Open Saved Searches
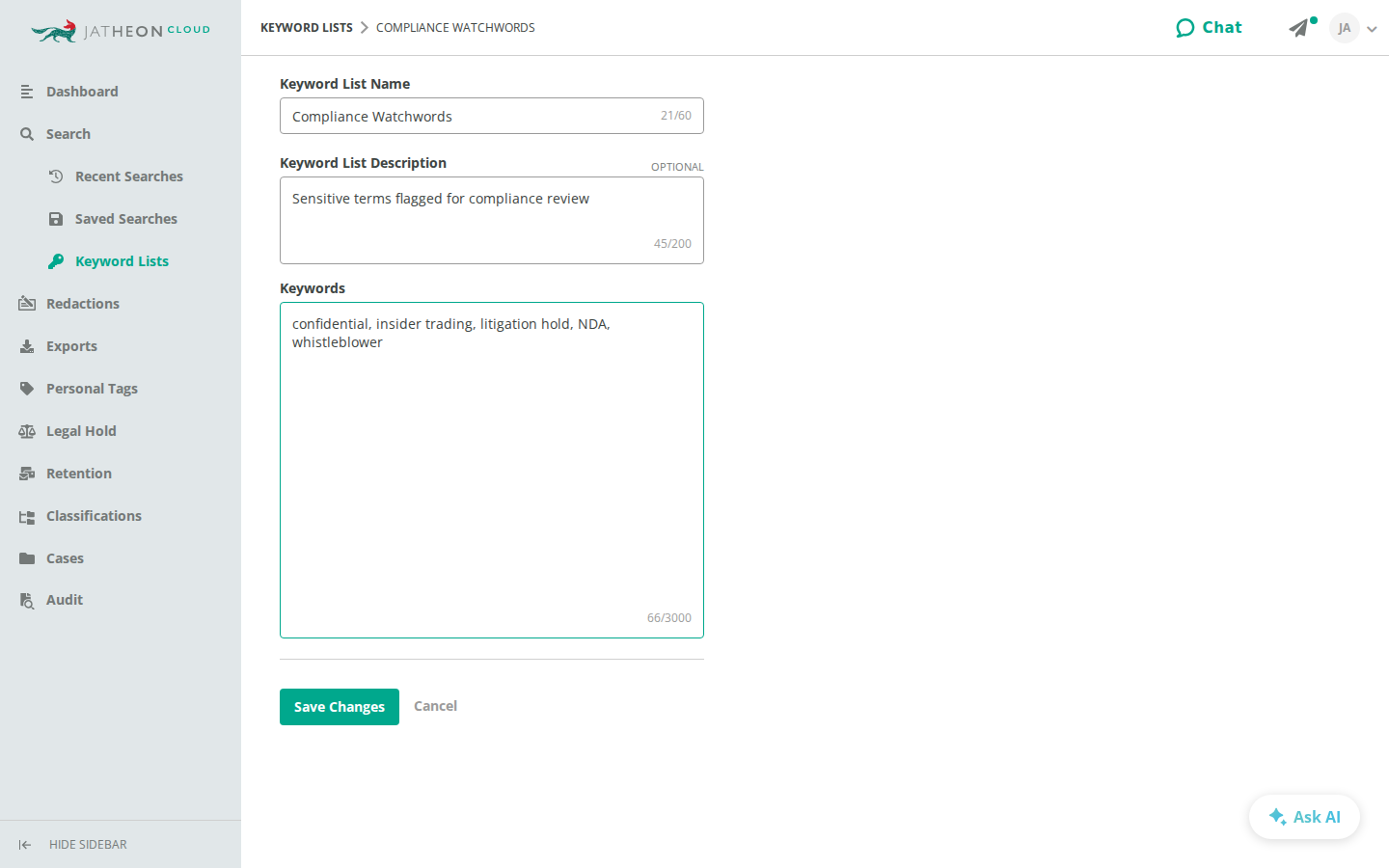 (126, 219)
